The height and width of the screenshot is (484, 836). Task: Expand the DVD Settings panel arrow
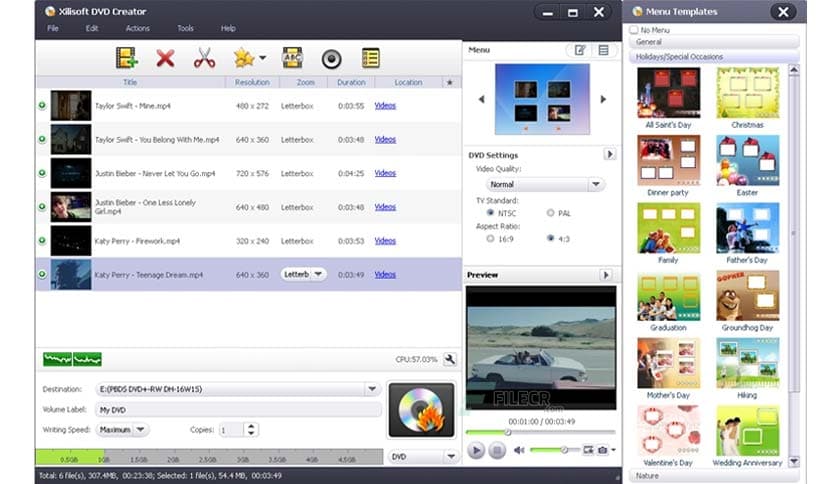click(609, 155)
